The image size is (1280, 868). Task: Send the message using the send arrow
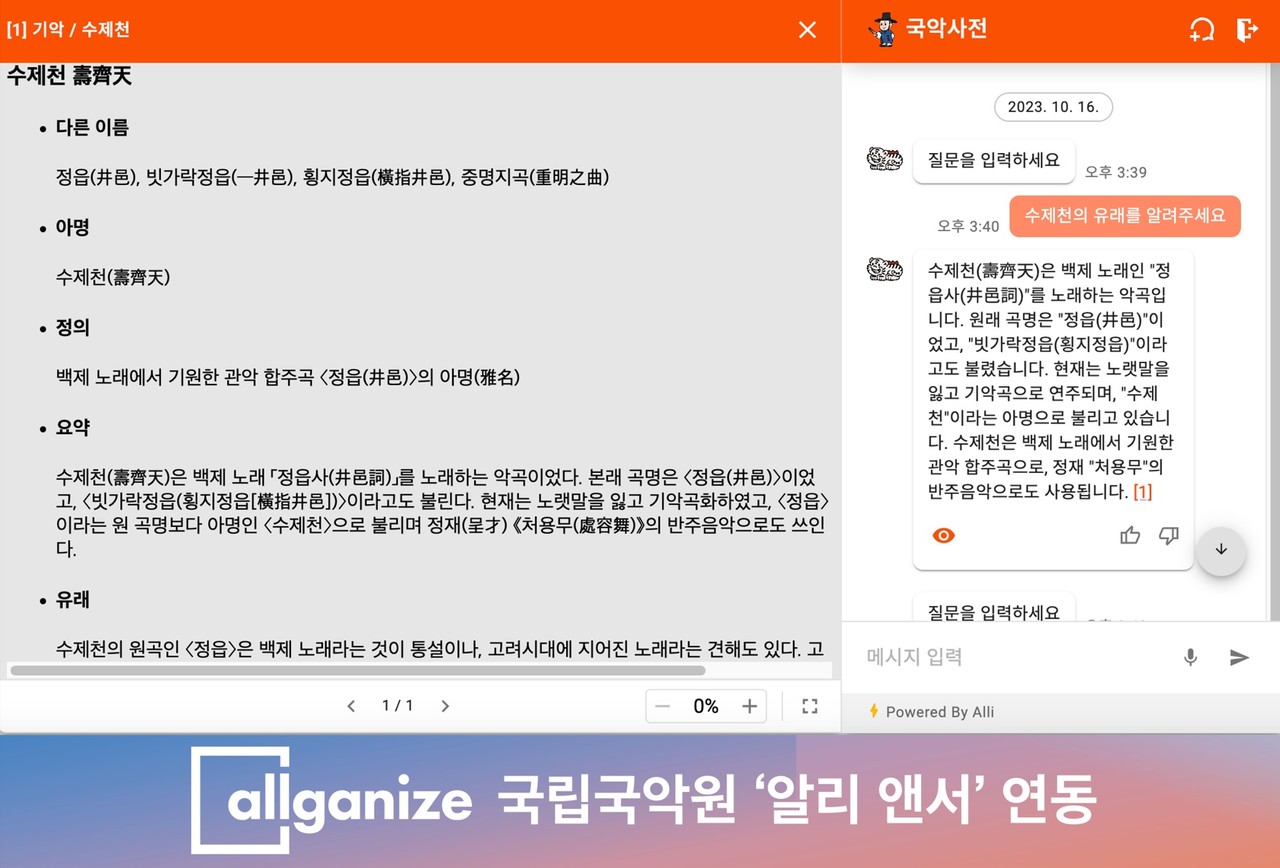coord(1239,657)
